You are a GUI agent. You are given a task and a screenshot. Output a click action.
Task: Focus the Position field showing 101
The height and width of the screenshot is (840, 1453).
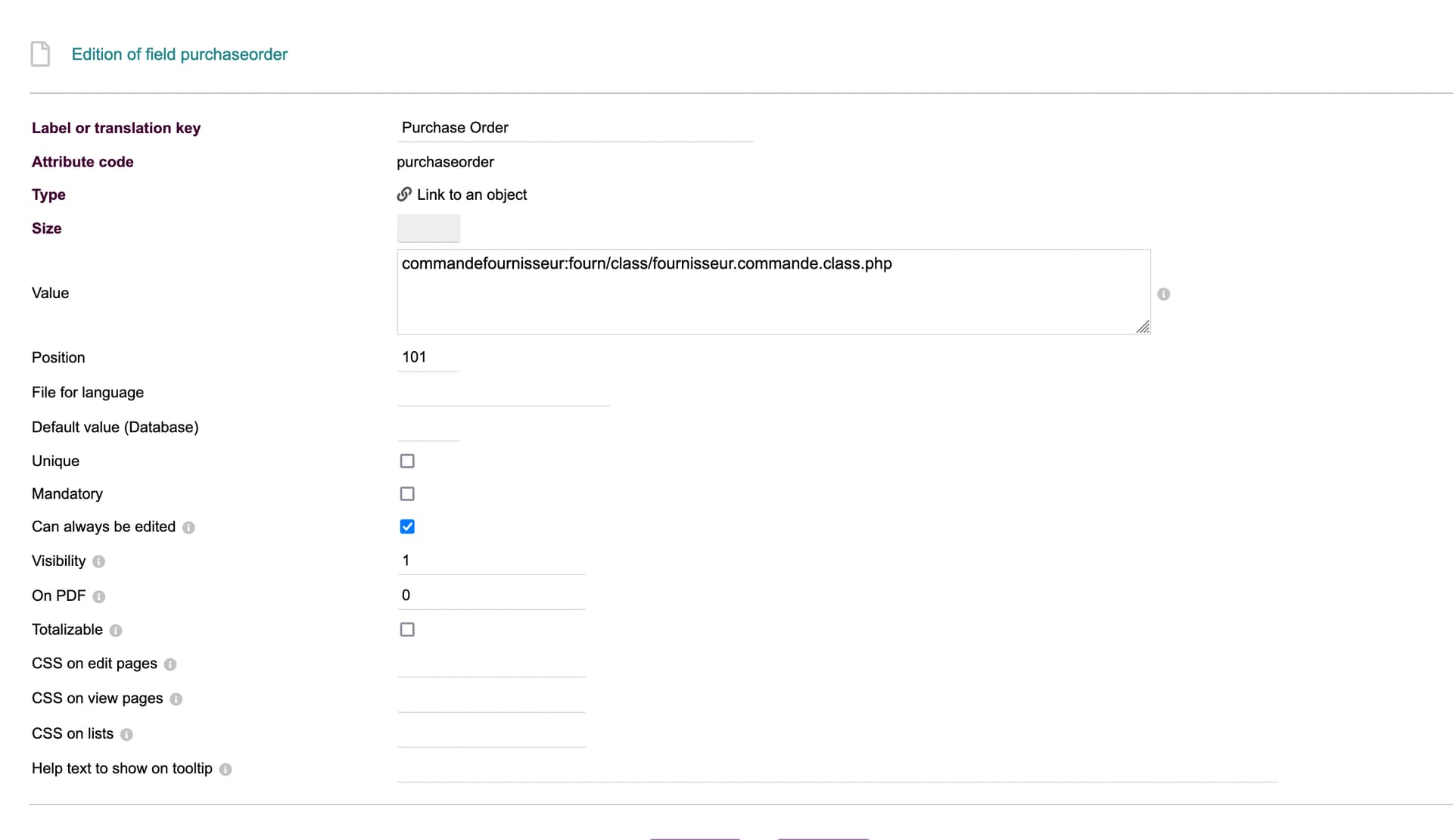(428, 357)
